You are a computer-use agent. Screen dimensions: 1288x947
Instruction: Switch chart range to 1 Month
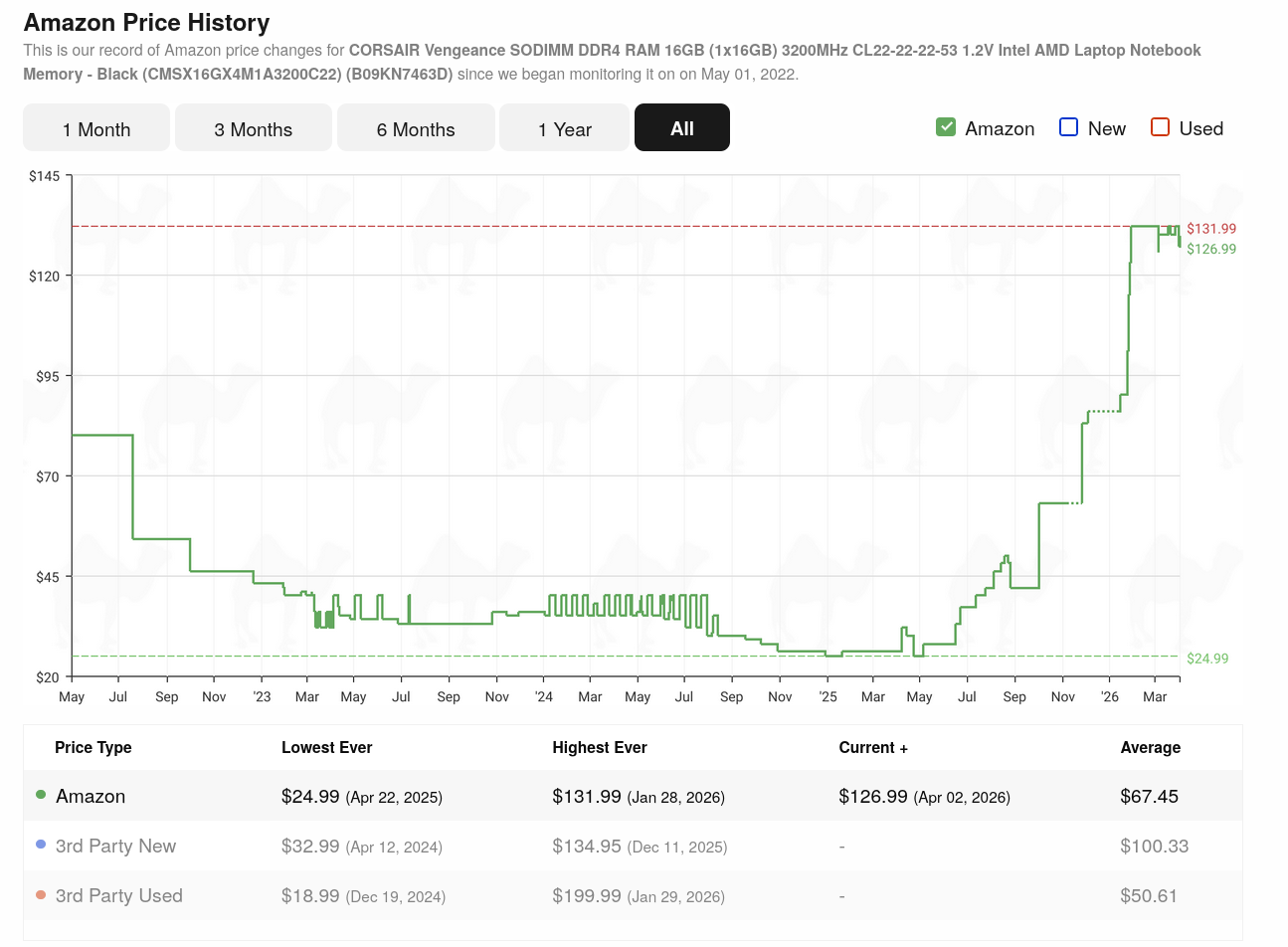click(x=96, y=128)
